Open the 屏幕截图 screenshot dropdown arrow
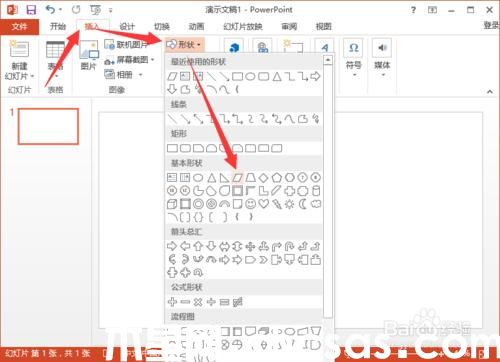This screenshot has width=500, height=362. [153, 60]
